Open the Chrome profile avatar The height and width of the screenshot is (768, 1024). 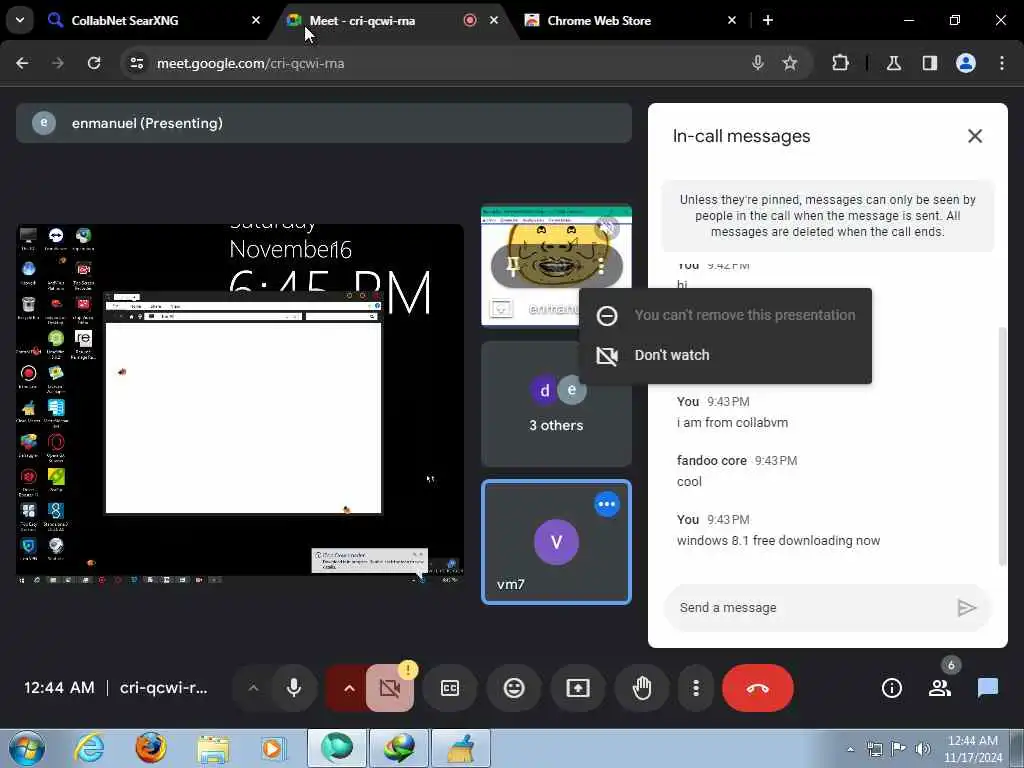[x=966, y=63]
